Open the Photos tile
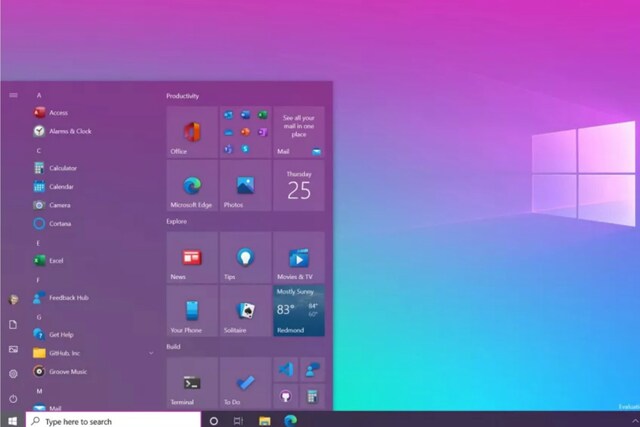The image size is (640, 427). (x=245, y=185)
